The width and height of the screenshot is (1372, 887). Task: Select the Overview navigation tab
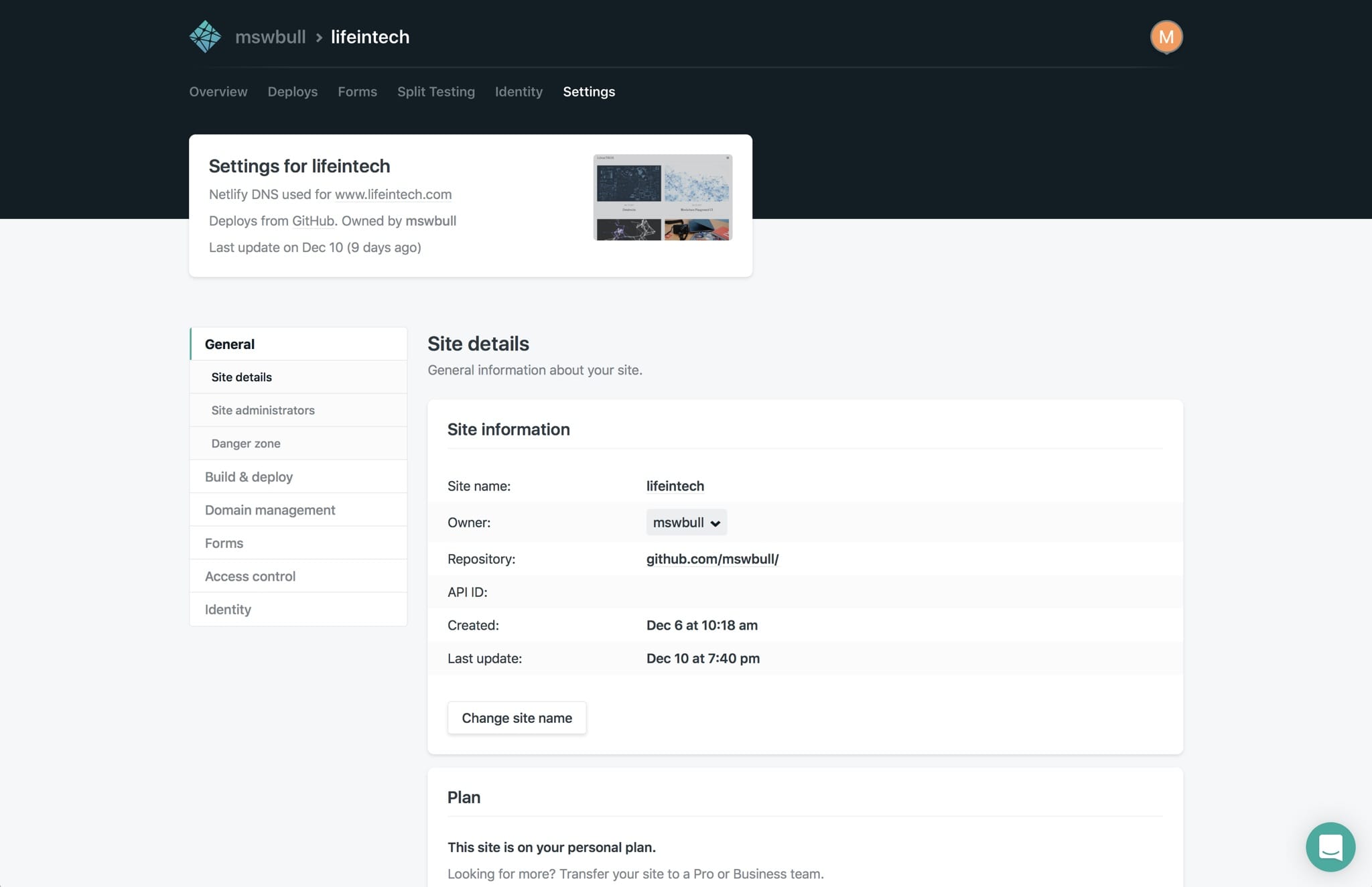(x=218, y=91)
